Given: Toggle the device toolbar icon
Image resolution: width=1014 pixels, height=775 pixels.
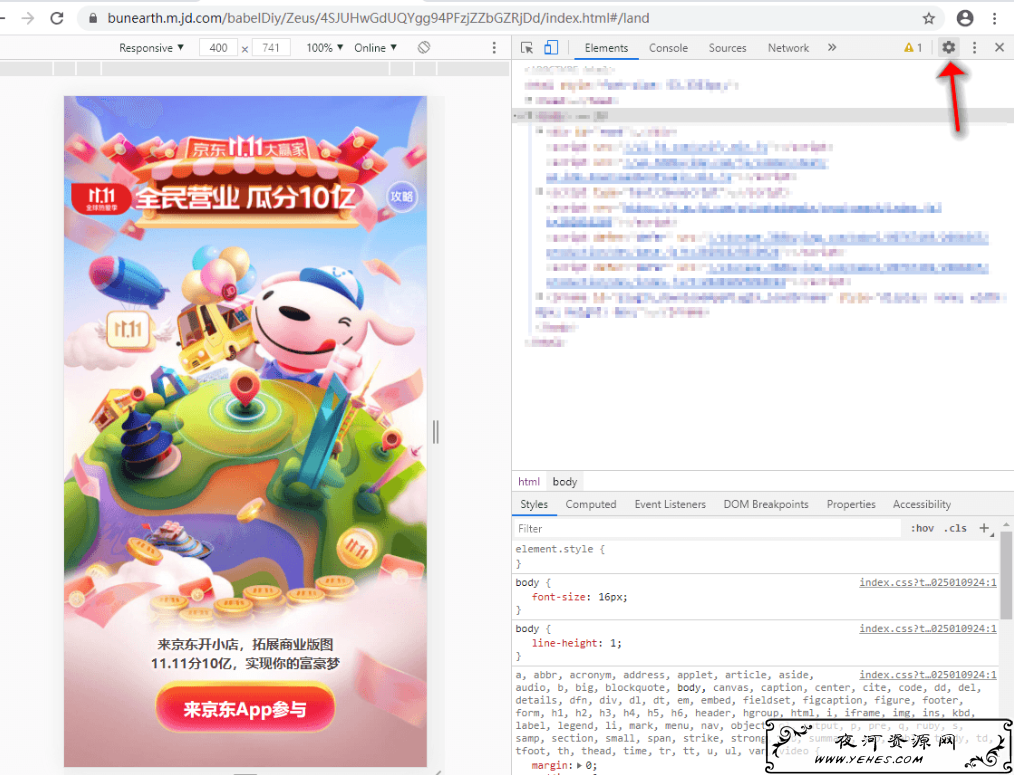Looking at the screenshot, I should pos(550,48).
